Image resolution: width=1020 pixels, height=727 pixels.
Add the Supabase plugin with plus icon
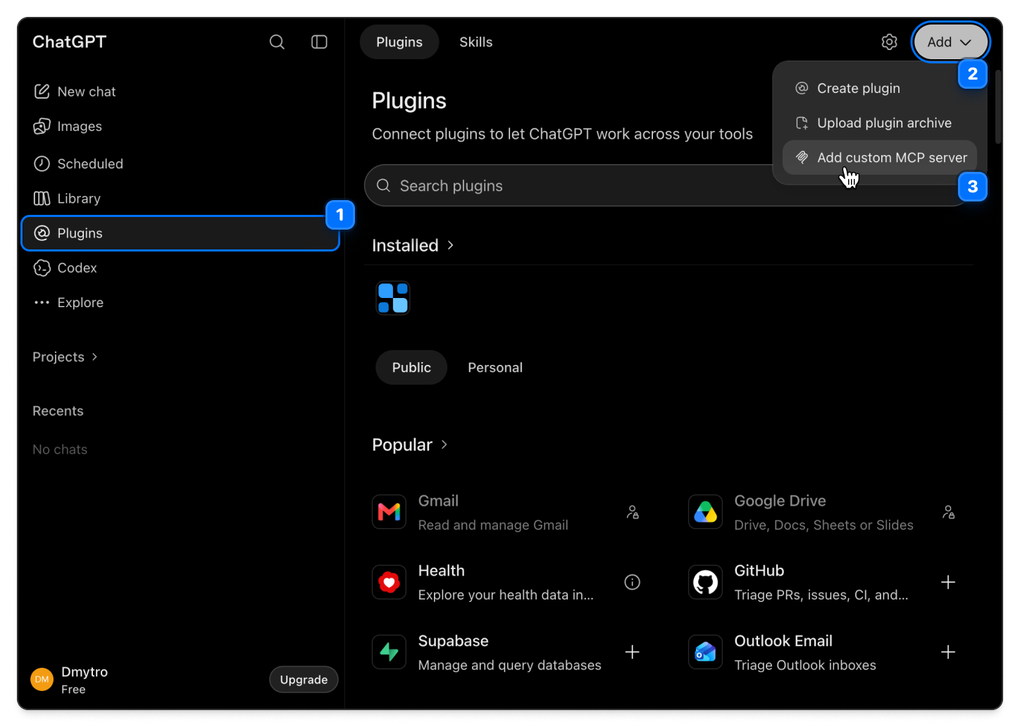[632, 652]
